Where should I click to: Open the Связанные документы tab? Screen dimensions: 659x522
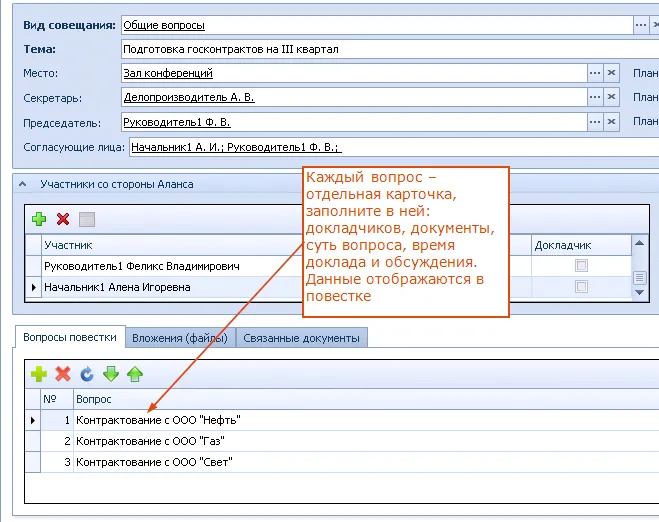302,338
